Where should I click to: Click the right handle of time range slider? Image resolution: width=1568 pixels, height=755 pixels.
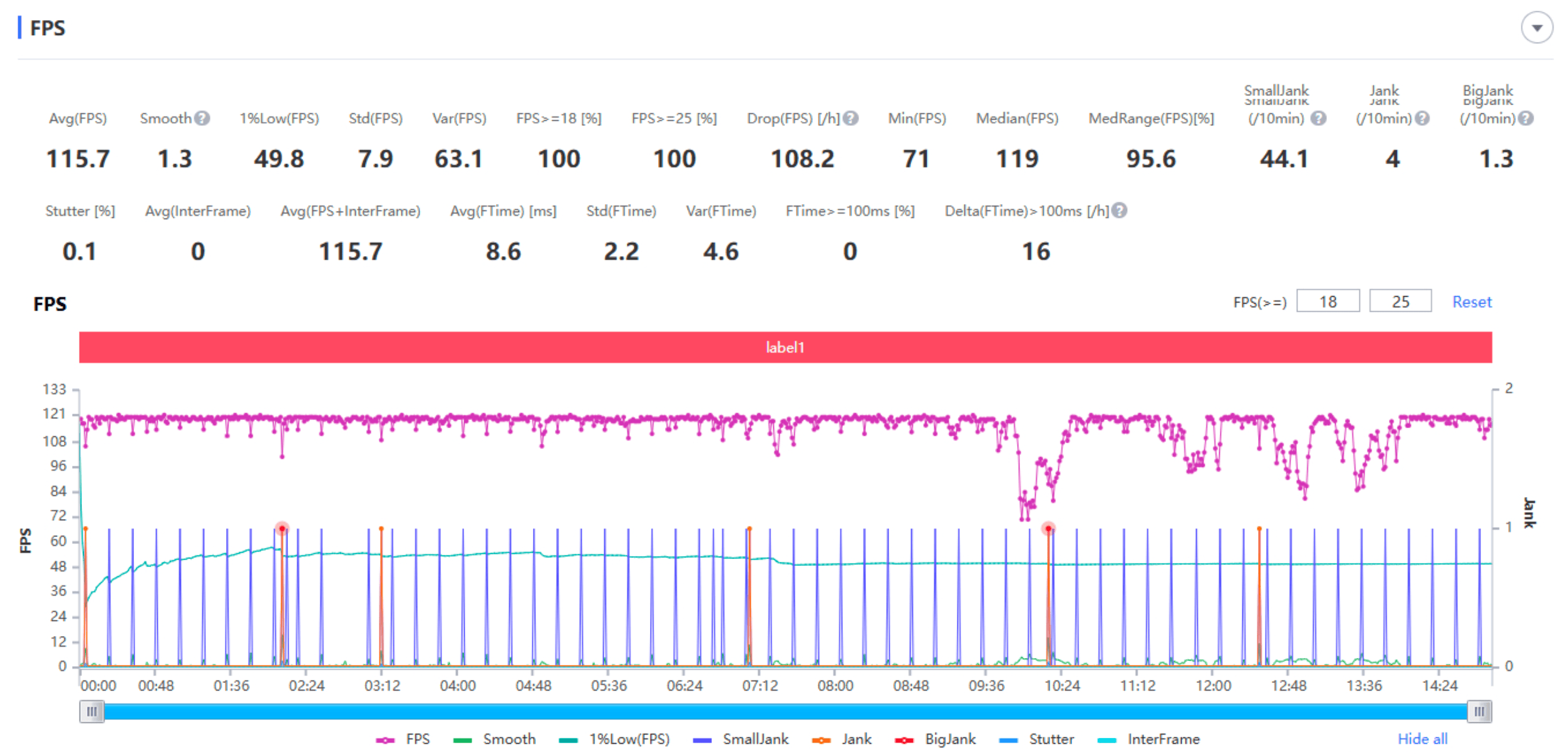[1479, 711]
